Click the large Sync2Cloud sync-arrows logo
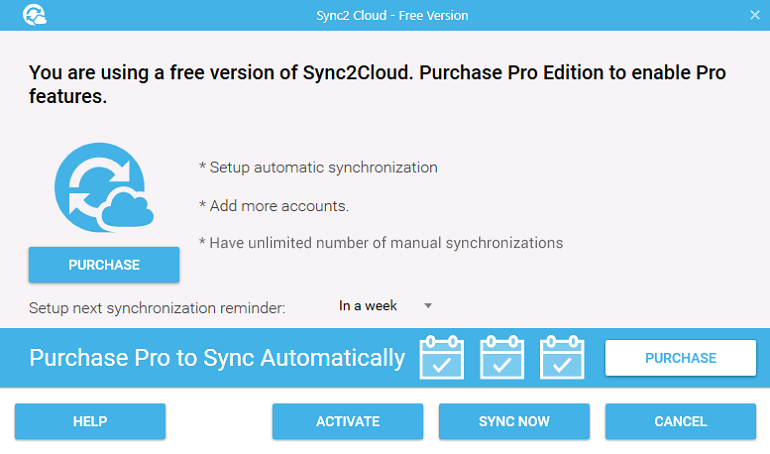Viewport: 770px width, 454px height. 104,187
